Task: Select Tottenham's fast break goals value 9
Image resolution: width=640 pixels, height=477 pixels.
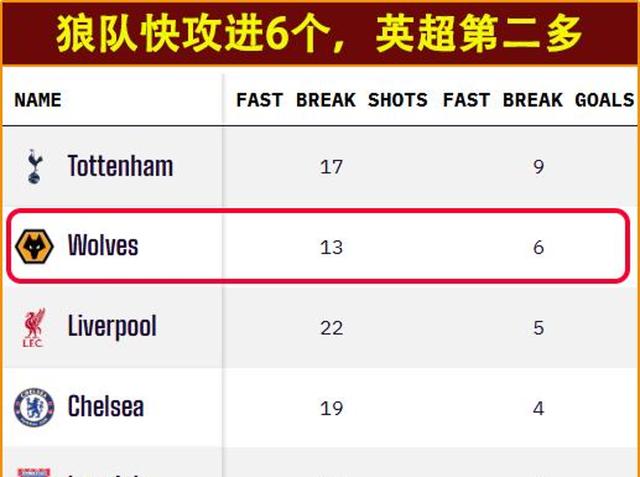Action: click(538, 167)
